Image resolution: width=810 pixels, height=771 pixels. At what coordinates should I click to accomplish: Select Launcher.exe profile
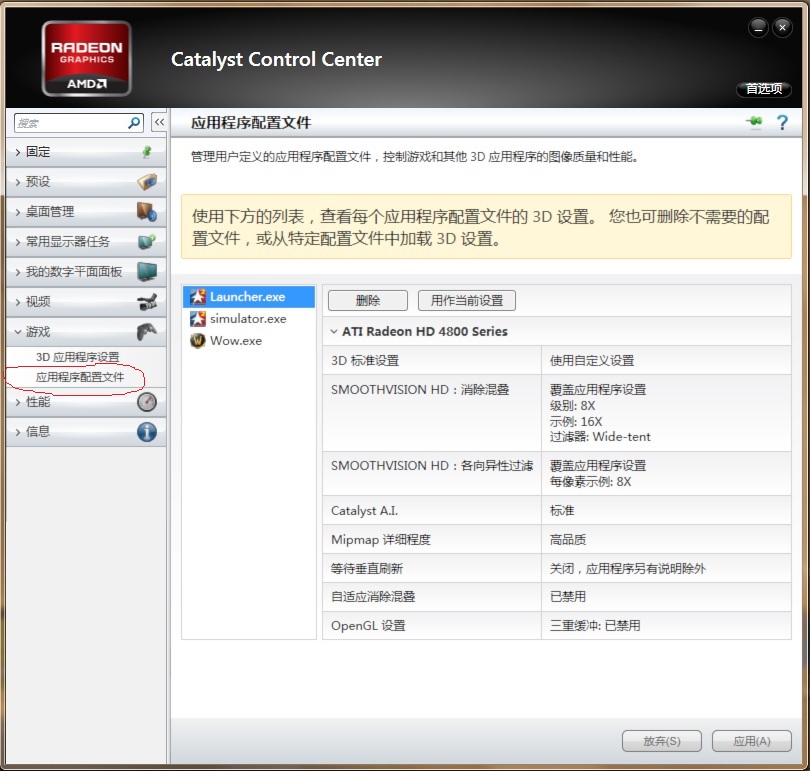tap(249, 297)
